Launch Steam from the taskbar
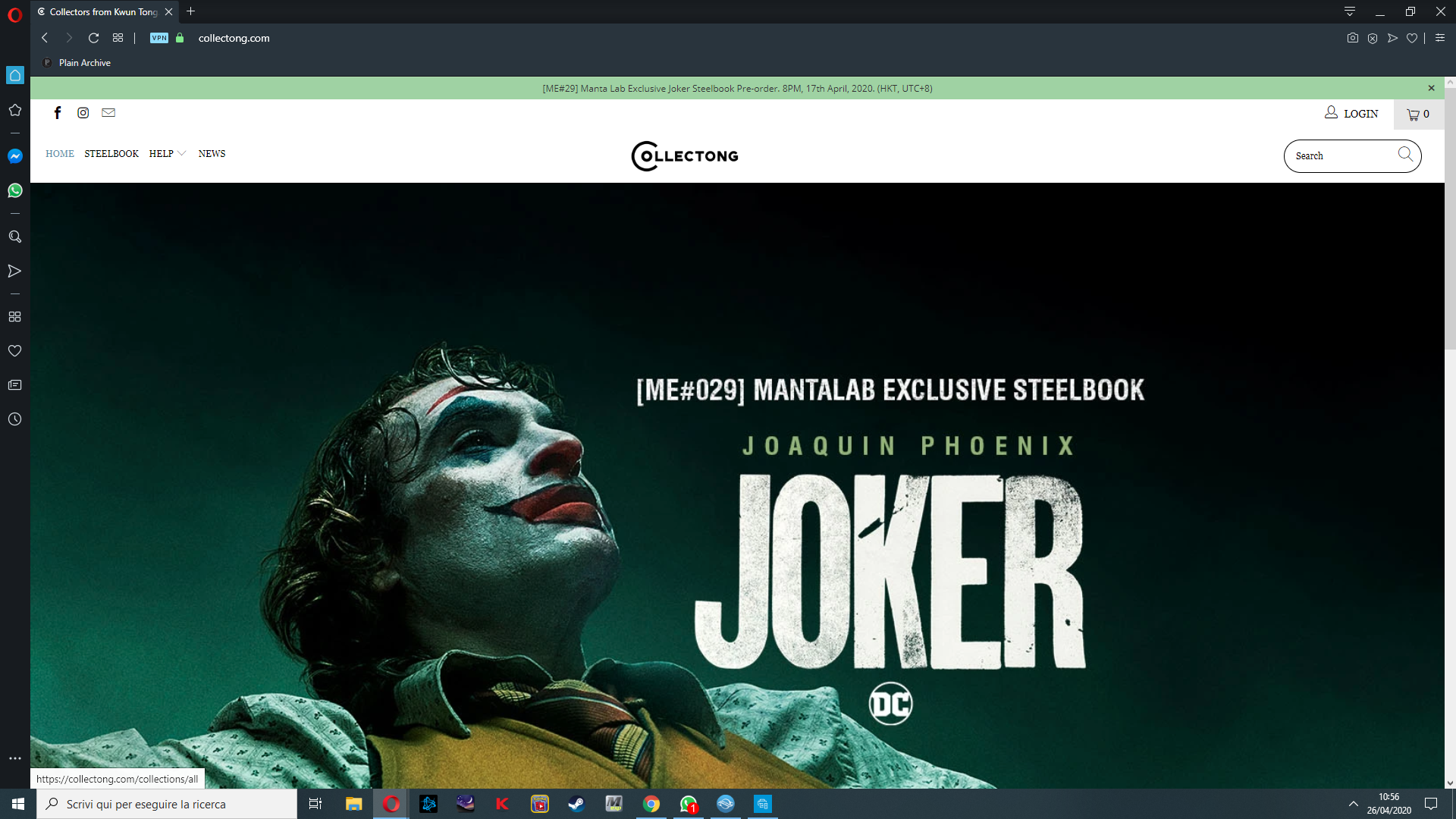This screenshot has height=819, width=1456. [576, 804]
